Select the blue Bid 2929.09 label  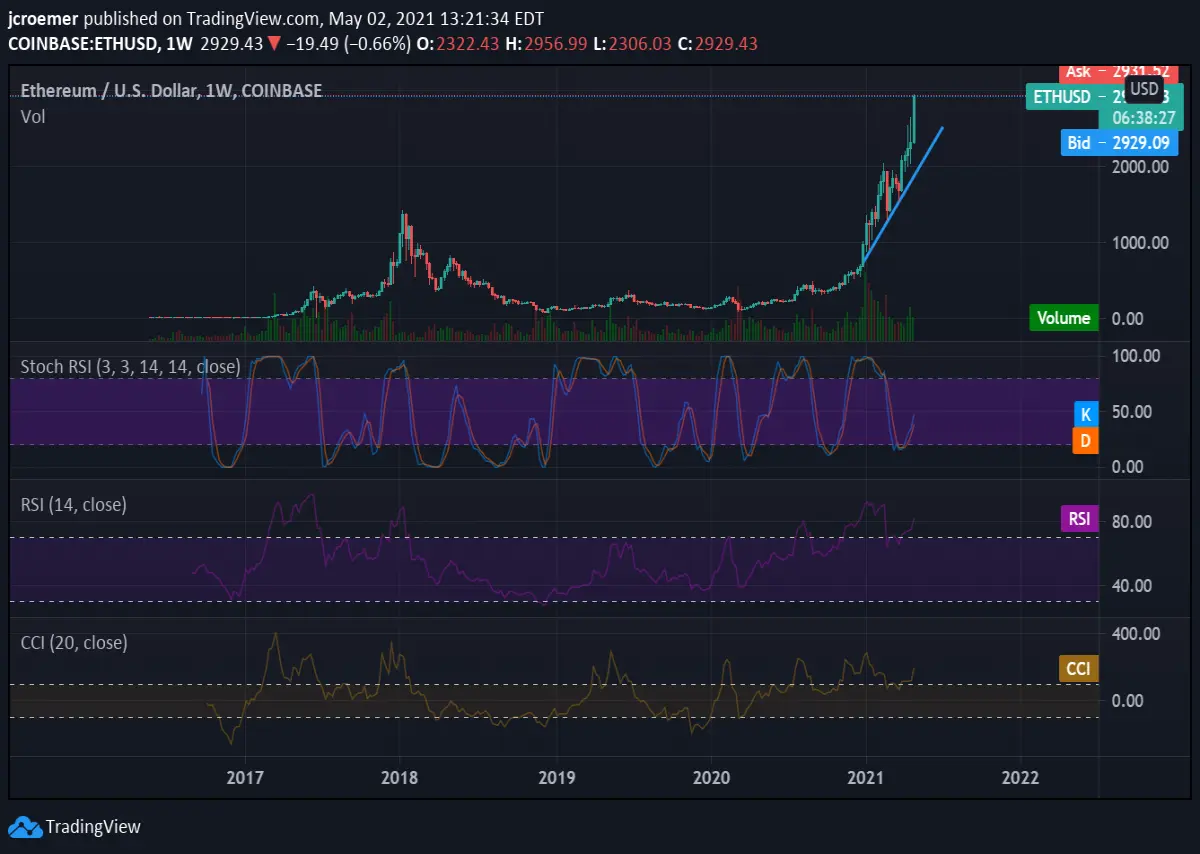(1119, 143)
